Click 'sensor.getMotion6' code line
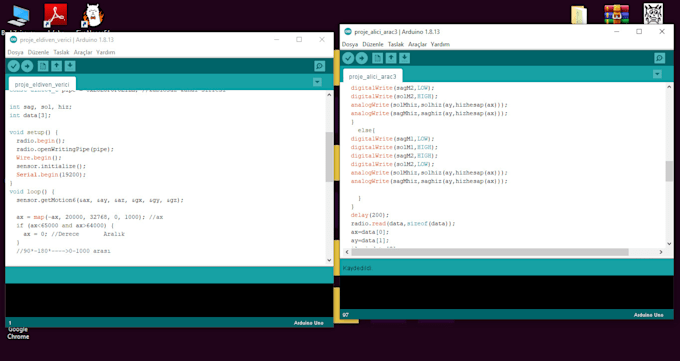 [x=100, y=200]
